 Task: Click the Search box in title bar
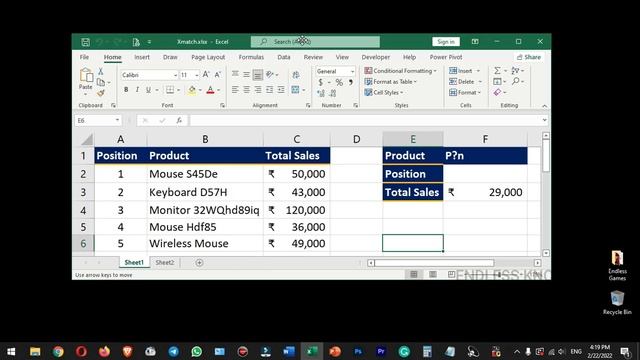[315, 42]
